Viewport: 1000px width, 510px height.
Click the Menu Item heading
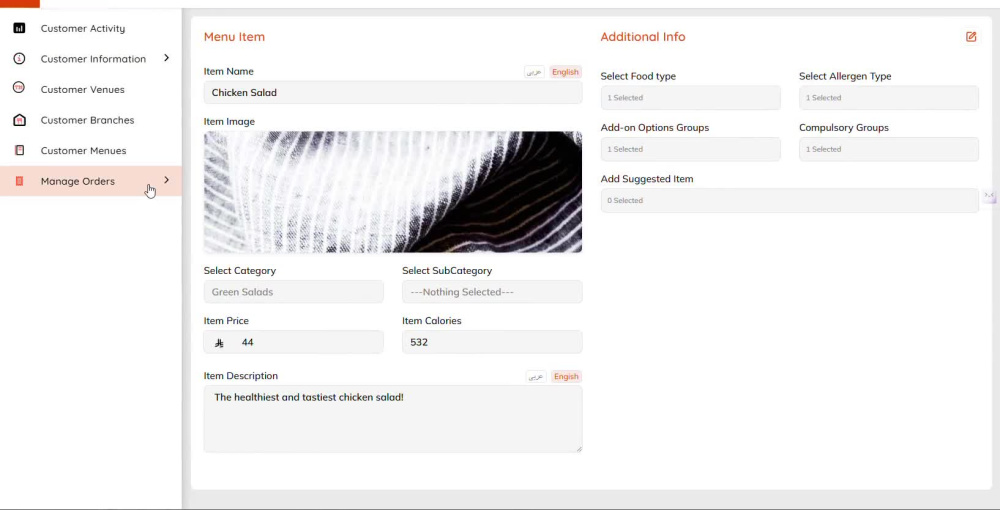click(234, 37)
